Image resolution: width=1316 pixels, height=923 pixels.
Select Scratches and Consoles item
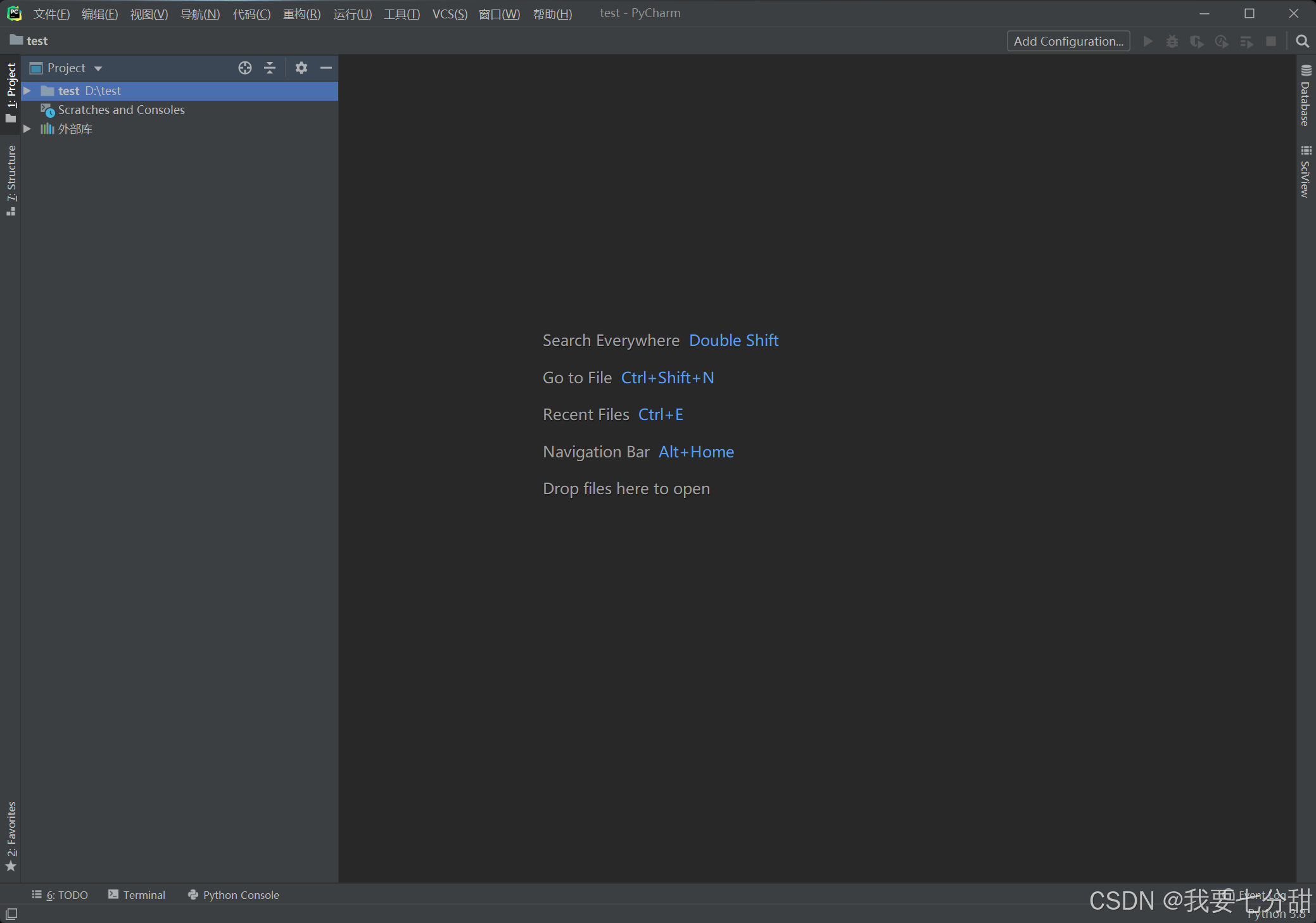click(x=121, y=110)
